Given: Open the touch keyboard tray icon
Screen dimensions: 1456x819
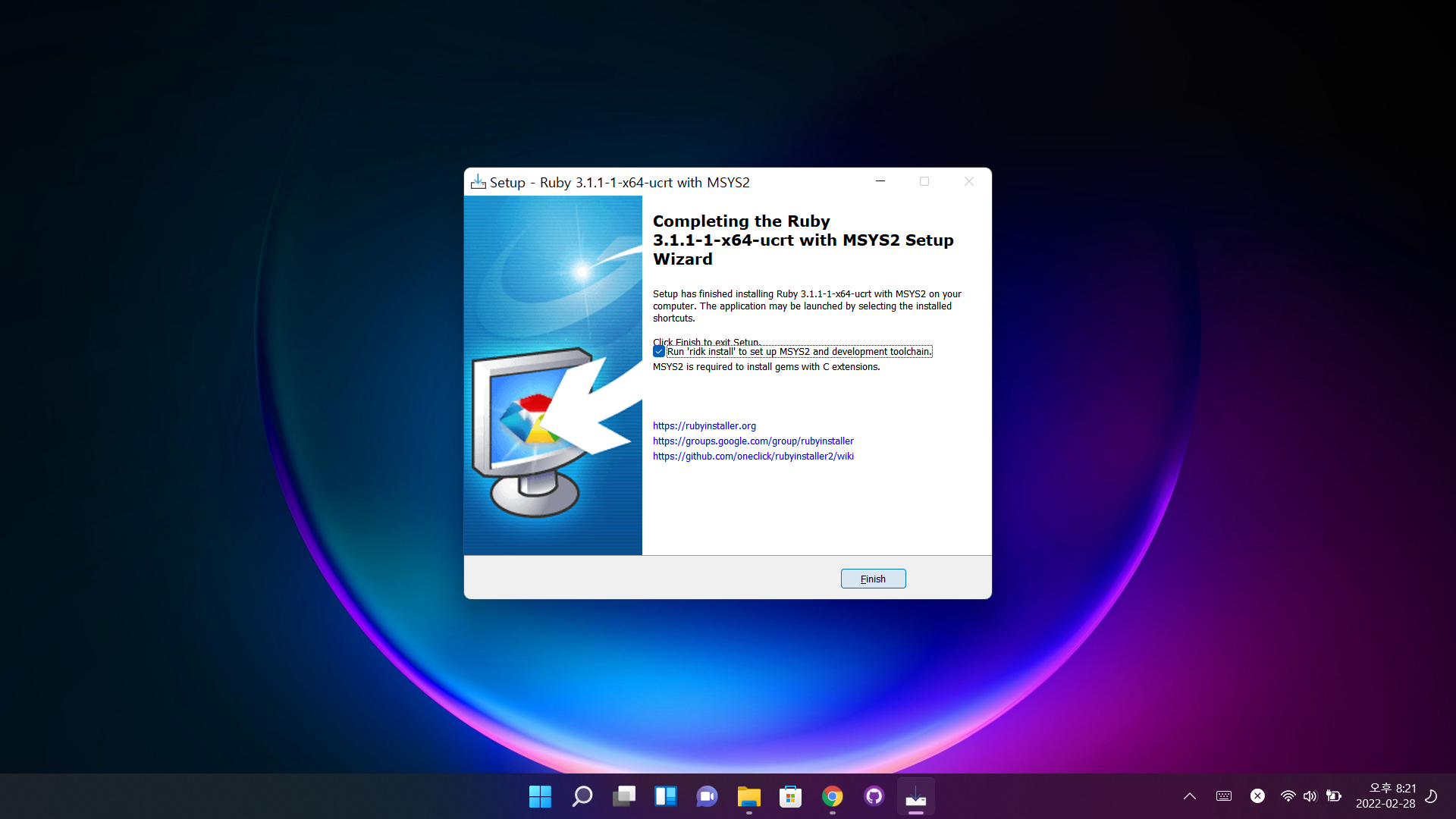Looking at the screenshot, I should (x=1223, y=796).
